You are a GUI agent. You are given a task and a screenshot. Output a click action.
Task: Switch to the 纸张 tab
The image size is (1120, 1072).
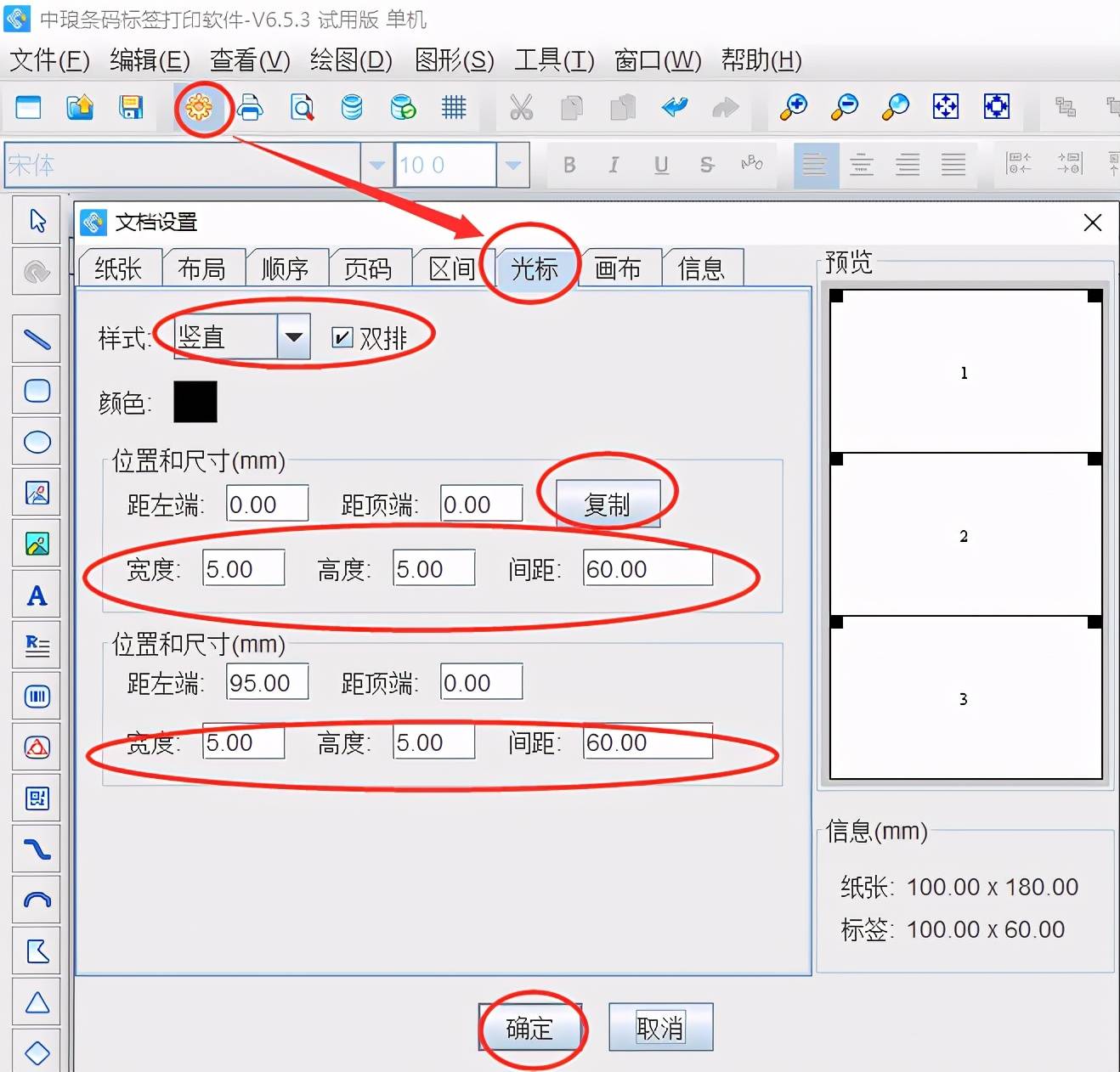pyautogui.click(x=118, y=268)
